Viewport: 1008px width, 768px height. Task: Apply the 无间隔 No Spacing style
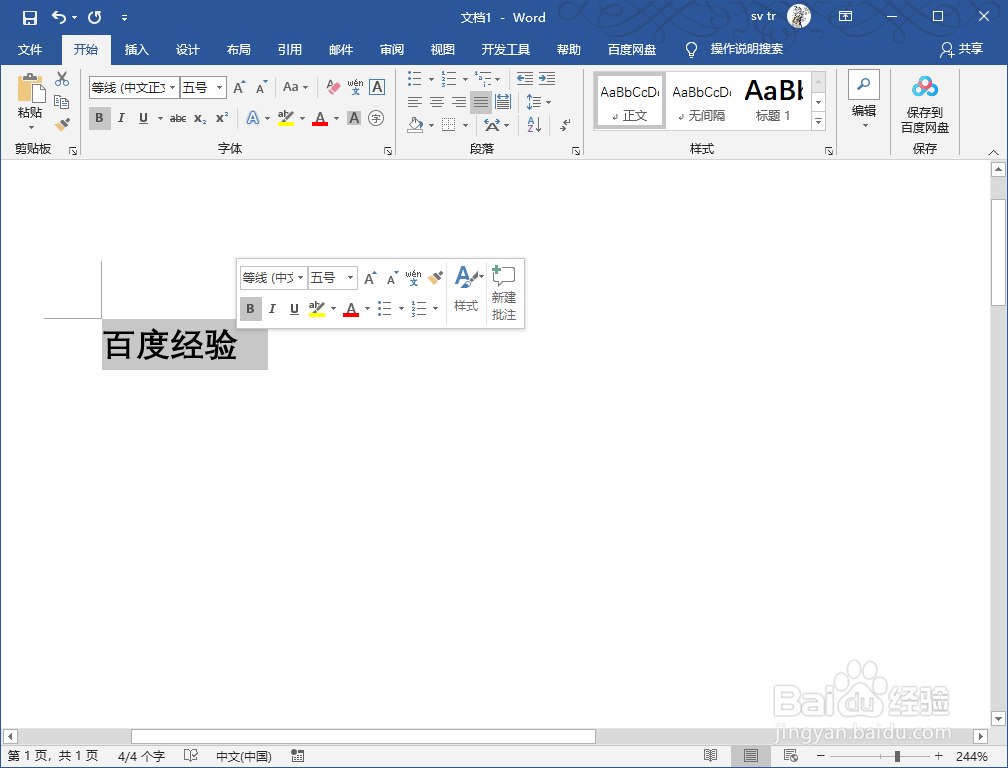[x=701, y=100]
